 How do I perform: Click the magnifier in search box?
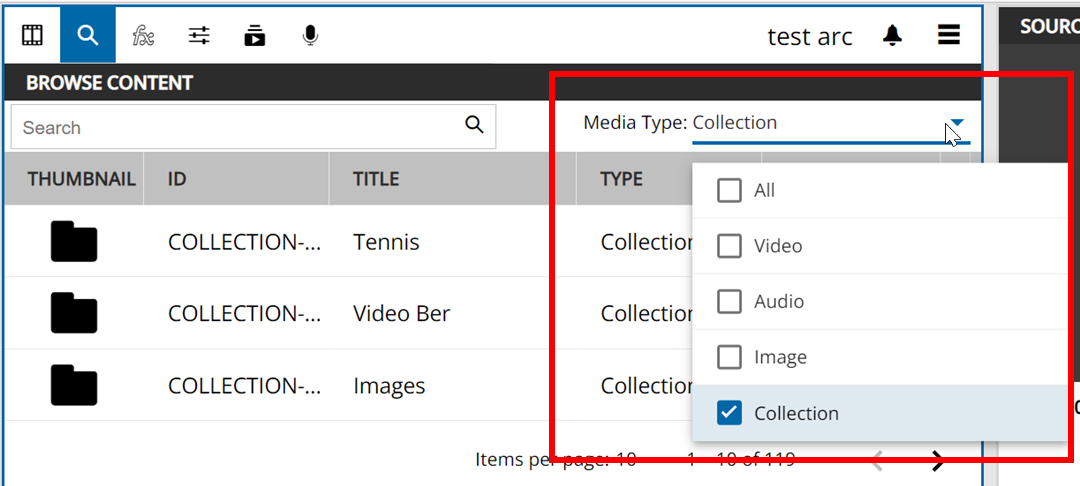point(474,125)
